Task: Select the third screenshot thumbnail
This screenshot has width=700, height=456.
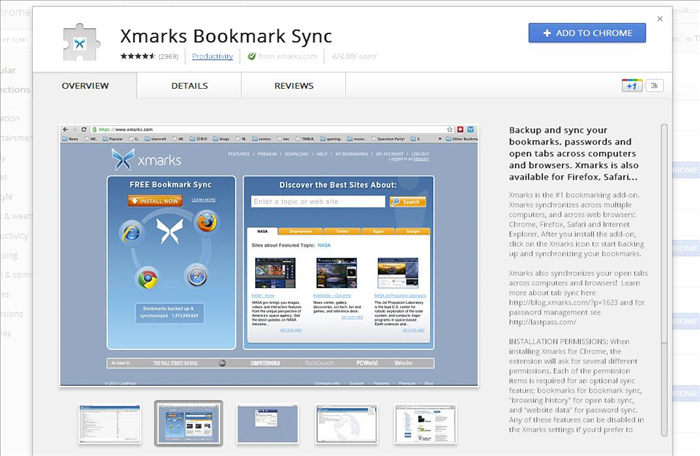Action: click(268, 424)
